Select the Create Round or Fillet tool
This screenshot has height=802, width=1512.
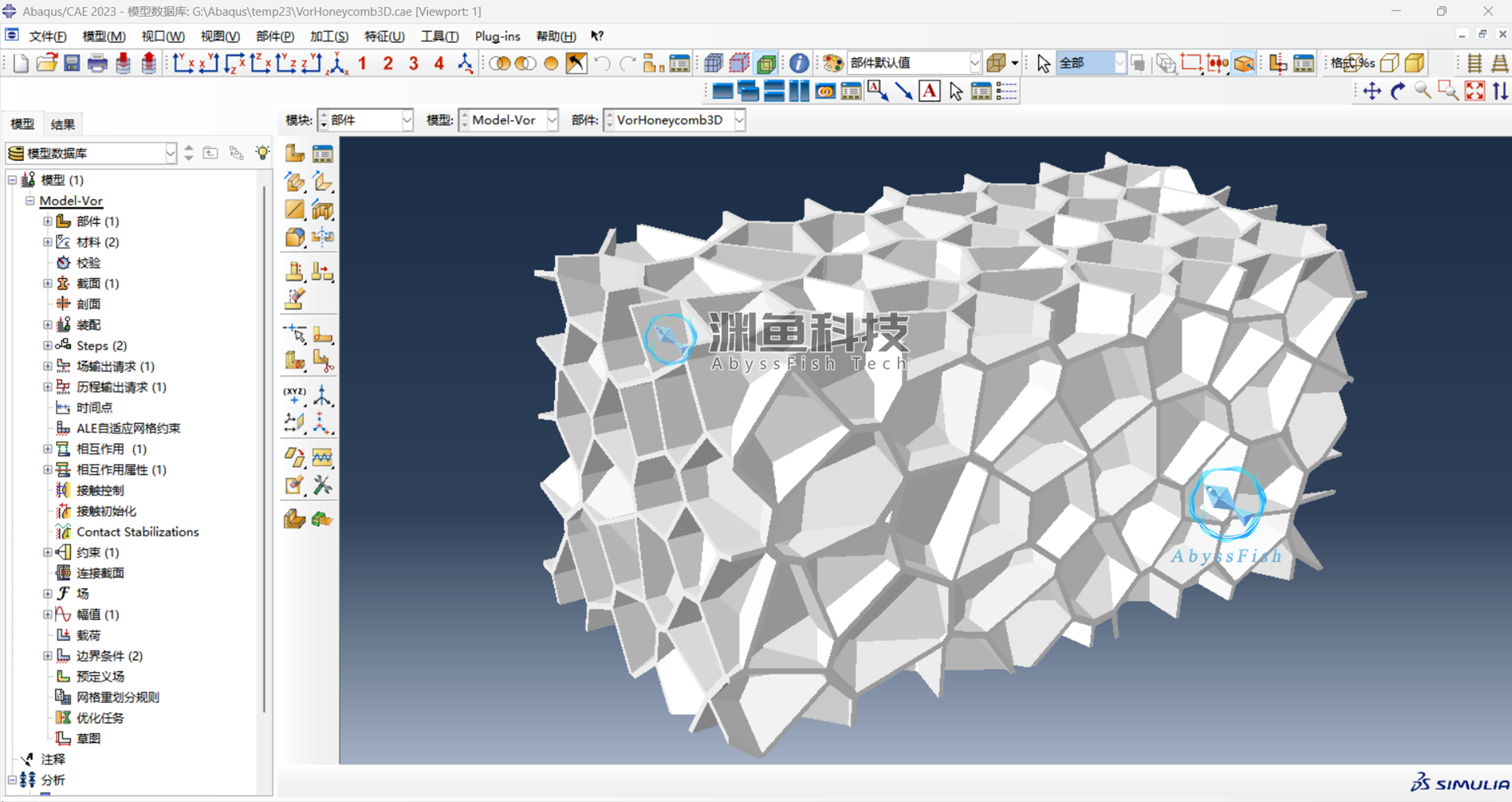[x=294, y=237]
